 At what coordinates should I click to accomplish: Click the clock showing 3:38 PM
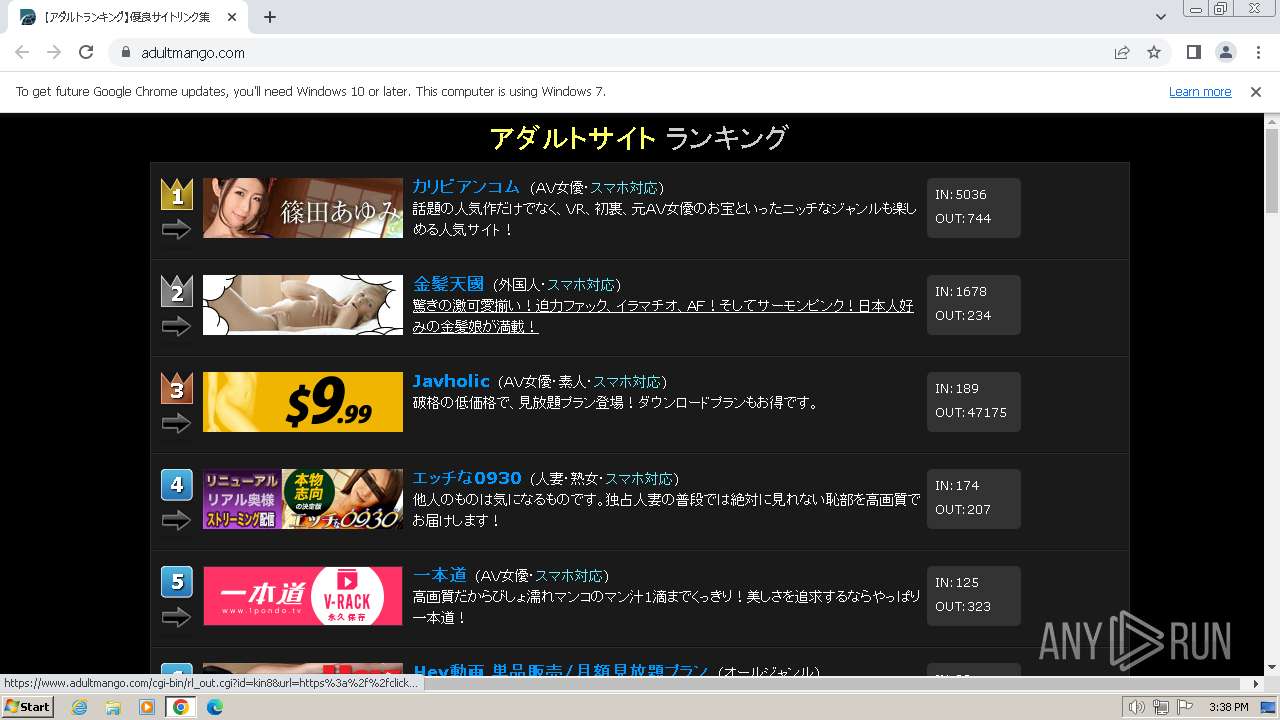[1228, 707]
